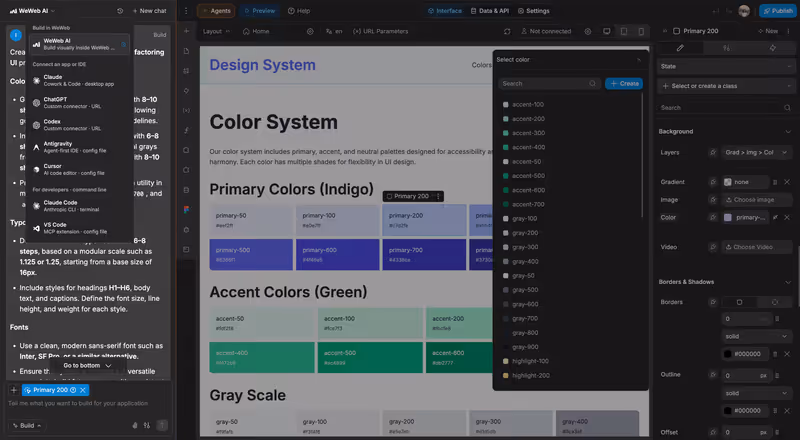Image resolution: width=800 pixels, height=440 pixels.
Task: Click the chat prompt input field
Action: [x=87, y=403]
